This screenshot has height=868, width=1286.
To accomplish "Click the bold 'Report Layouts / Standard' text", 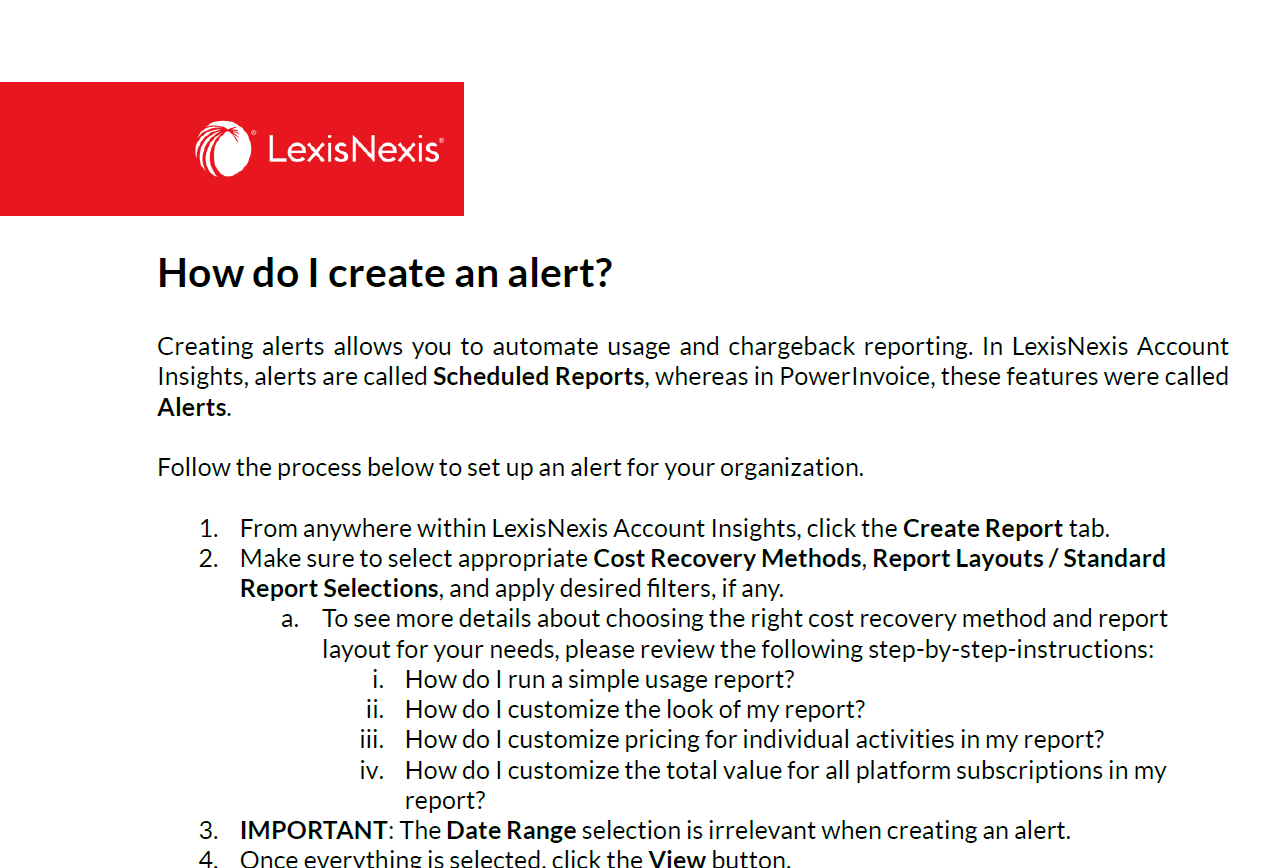I will 1019,558.
